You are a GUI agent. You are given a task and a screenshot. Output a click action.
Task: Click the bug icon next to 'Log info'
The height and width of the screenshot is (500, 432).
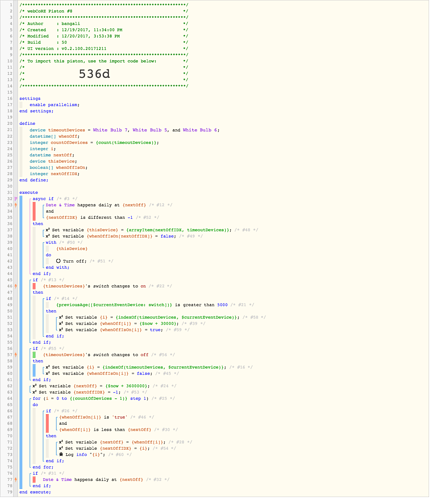[61, 456]
